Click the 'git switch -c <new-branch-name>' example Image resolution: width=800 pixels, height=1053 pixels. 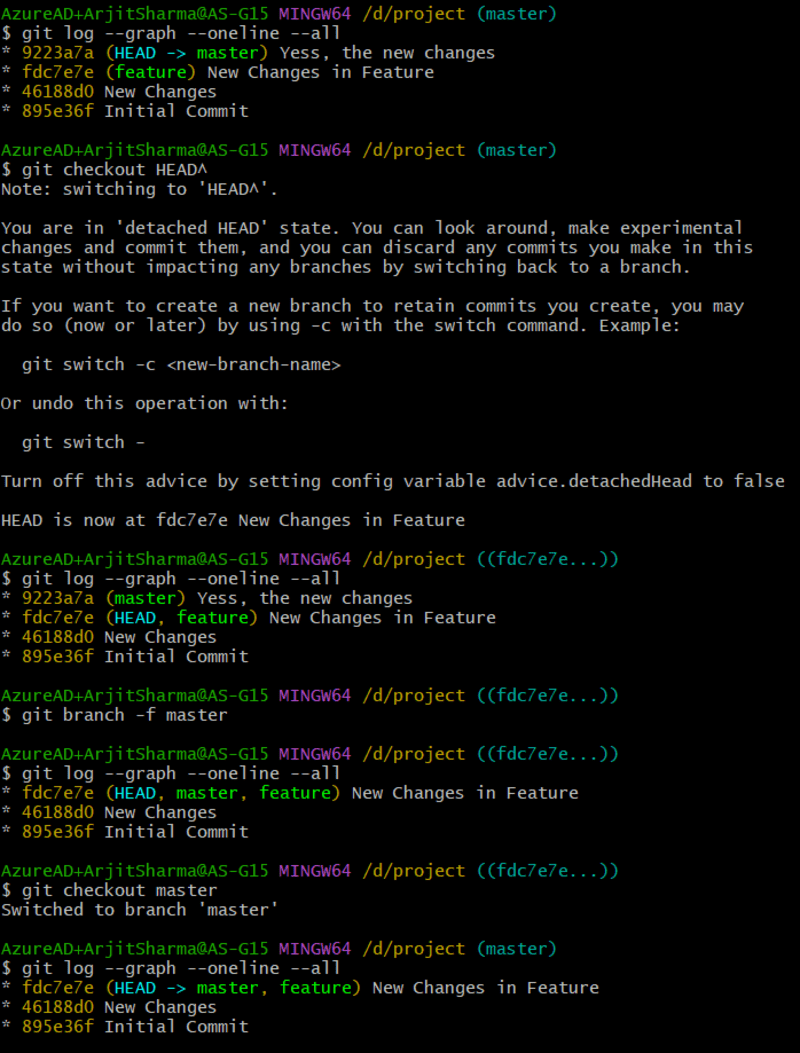coord(181,365)
